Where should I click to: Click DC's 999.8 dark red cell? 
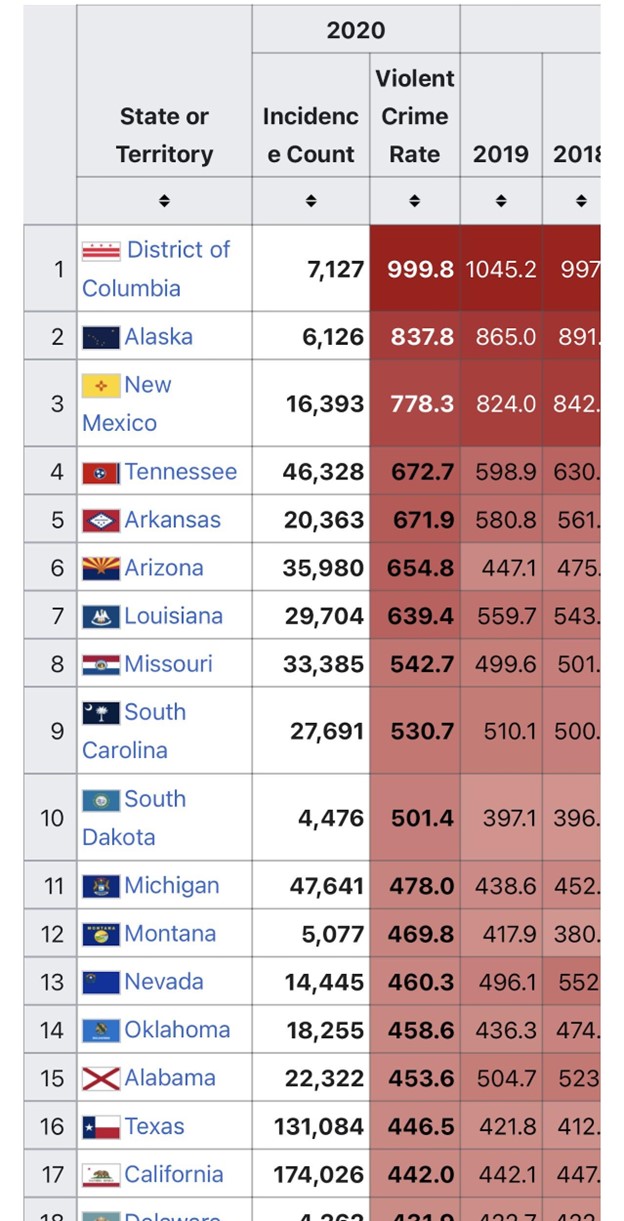click(414, 269)
